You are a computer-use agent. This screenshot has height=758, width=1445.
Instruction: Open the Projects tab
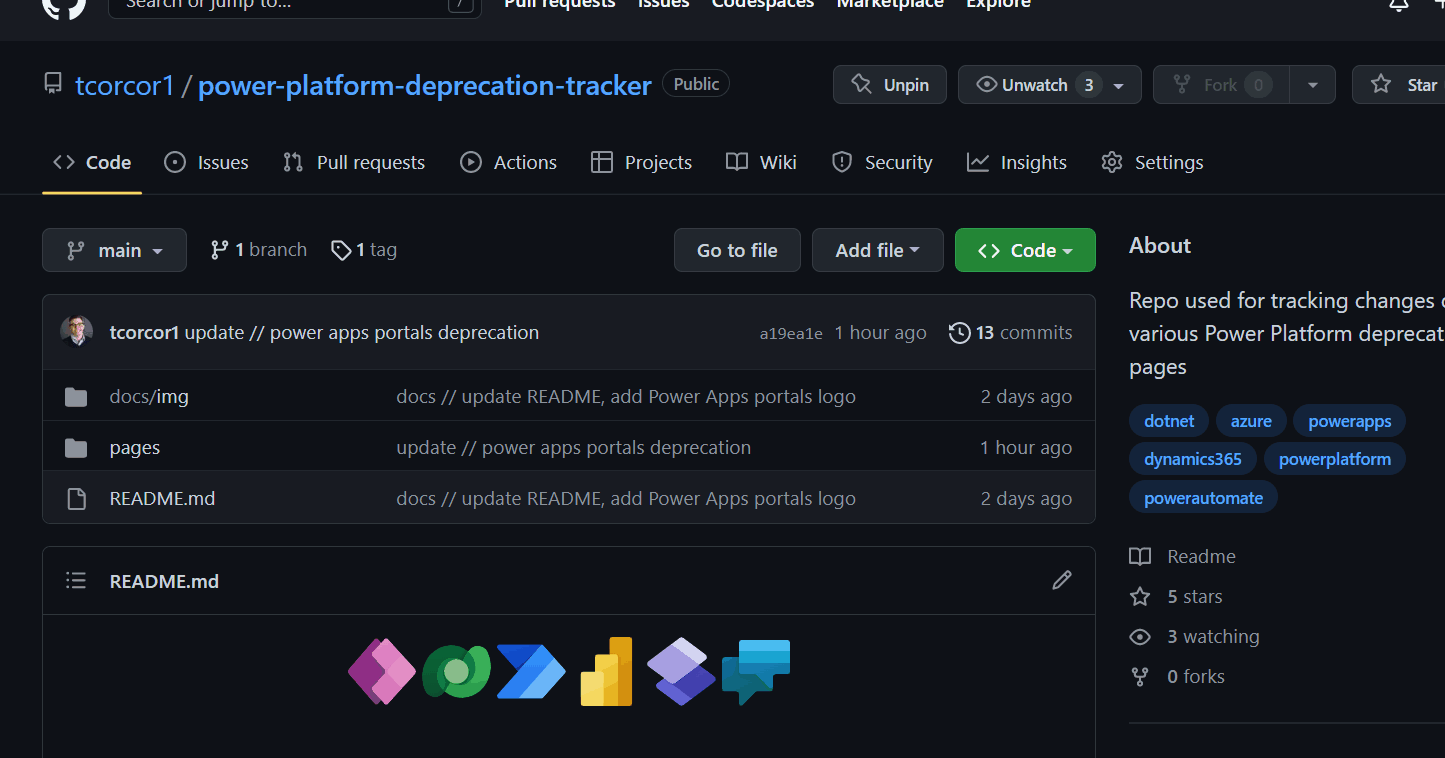click(642, 162)
